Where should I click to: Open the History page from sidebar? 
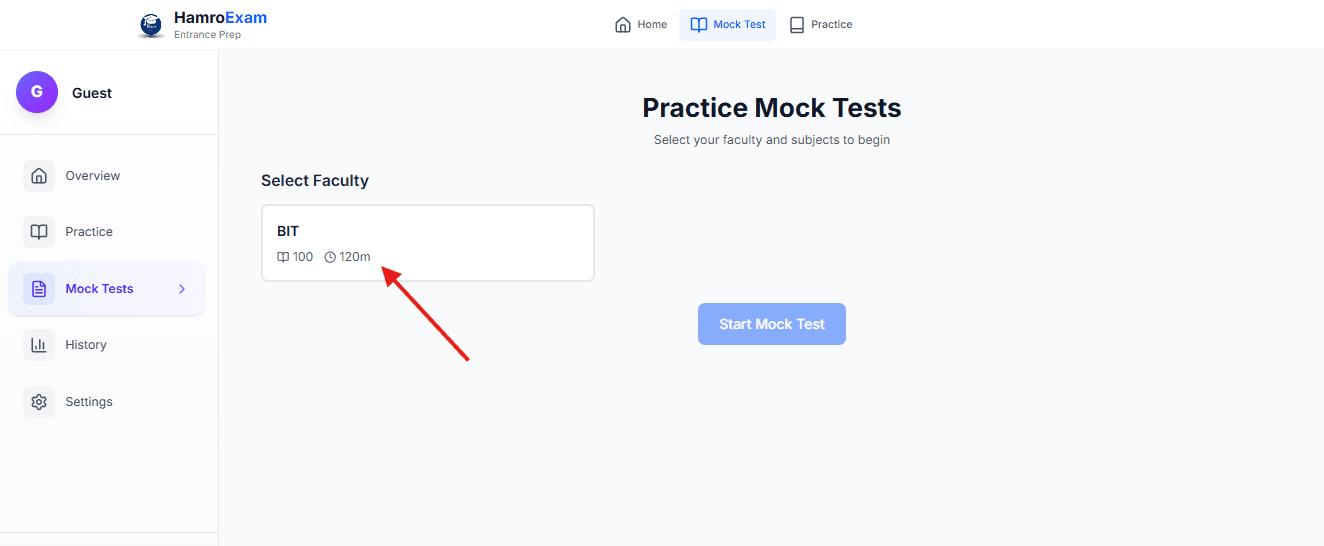(86, 345)
